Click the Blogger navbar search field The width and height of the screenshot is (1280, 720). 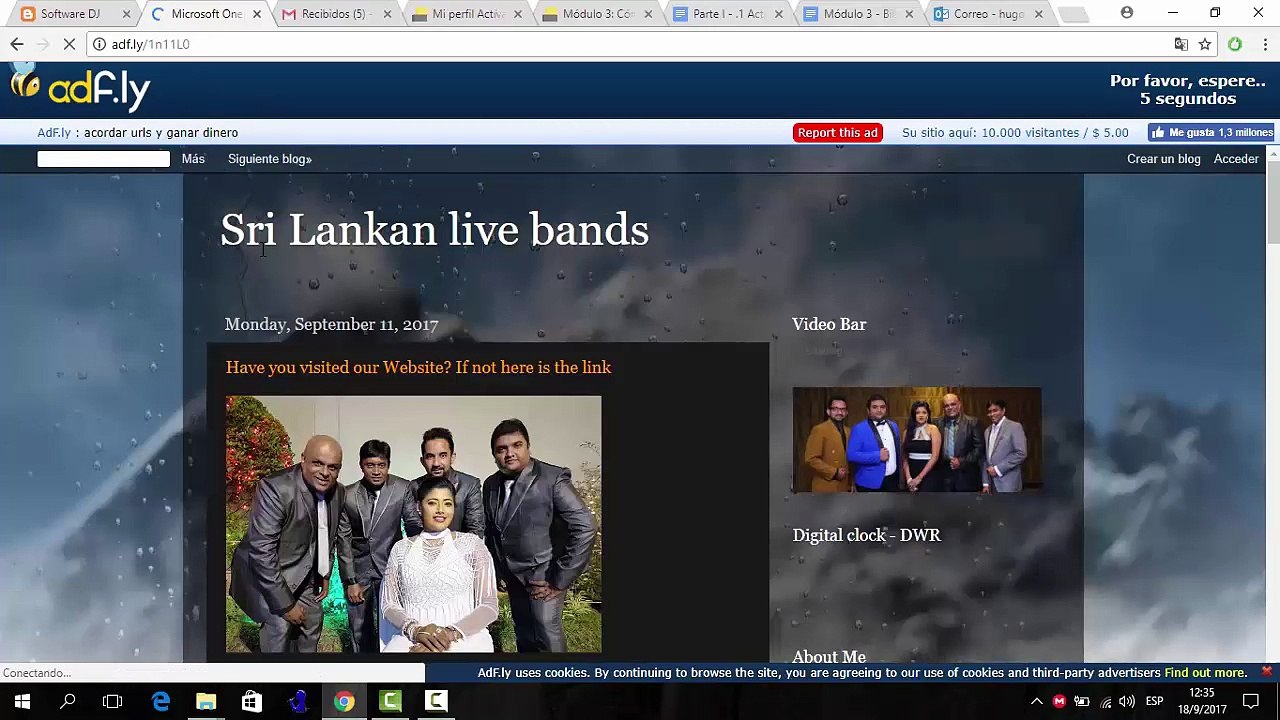pos(103,159)
